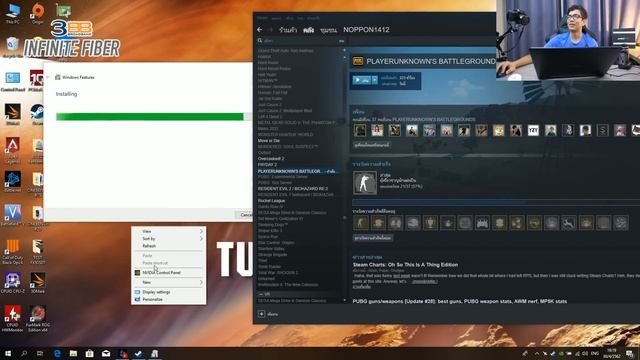
Task: Expand the View submenu in context menu
Action: [x=168, y=231]
